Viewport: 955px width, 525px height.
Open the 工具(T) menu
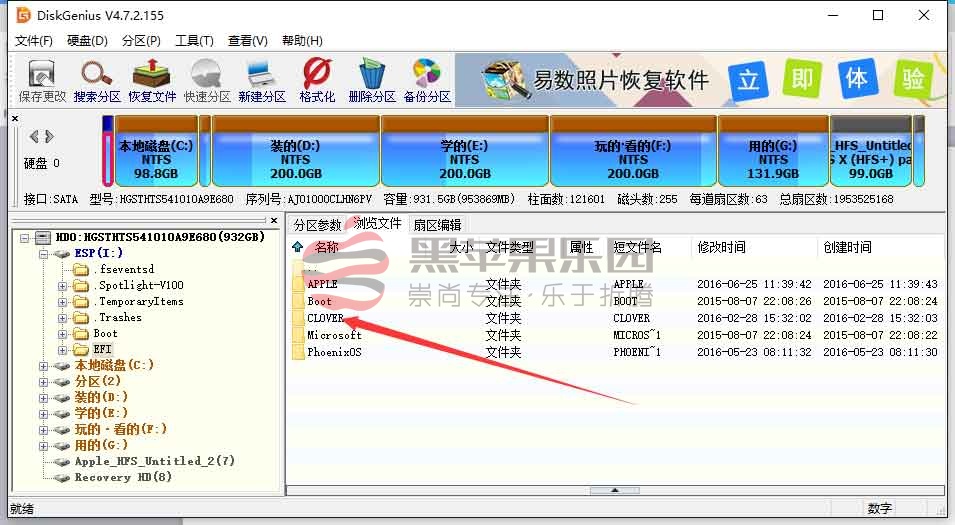click(x=194, y=41)
